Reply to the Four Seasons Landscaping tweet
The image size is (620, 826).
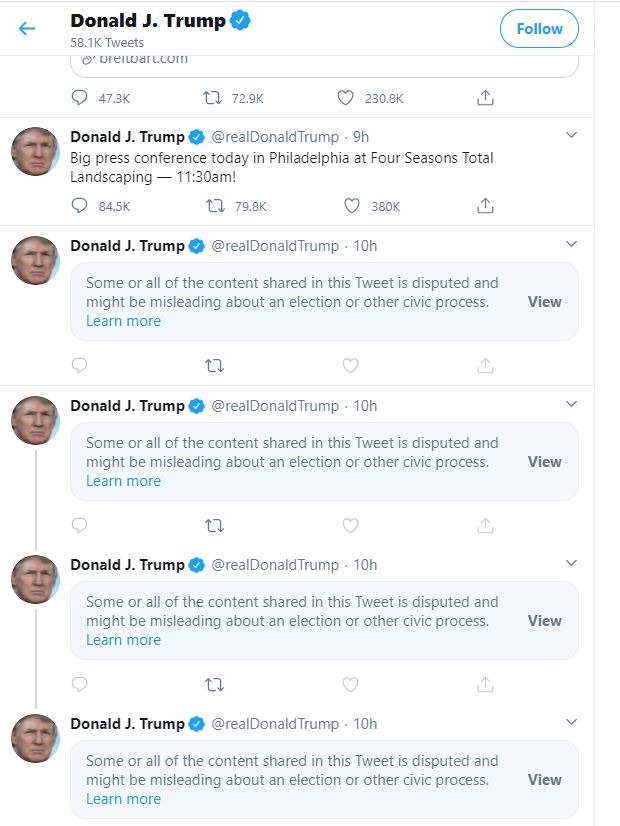tap(80, 206)
